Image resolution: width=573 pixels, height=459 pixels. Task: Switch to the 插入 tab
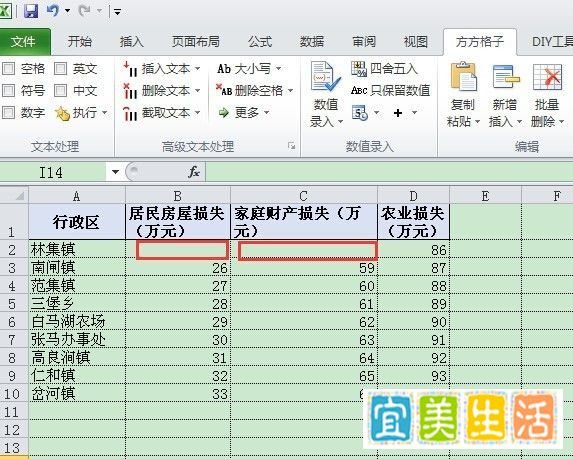click(x=132, y=42)
